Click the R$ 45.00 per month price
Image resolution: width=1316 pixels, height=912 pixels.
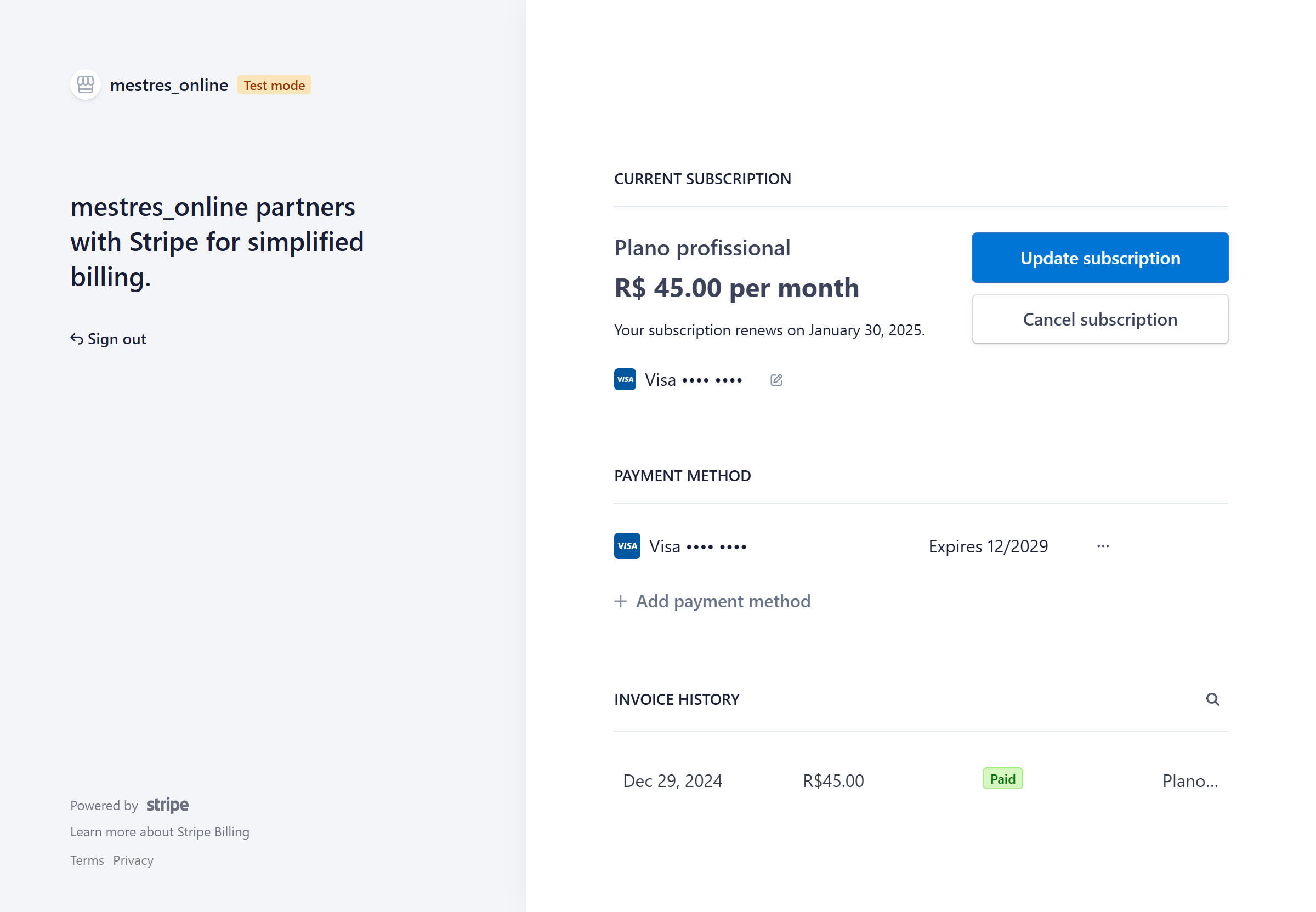coord(736,288)
